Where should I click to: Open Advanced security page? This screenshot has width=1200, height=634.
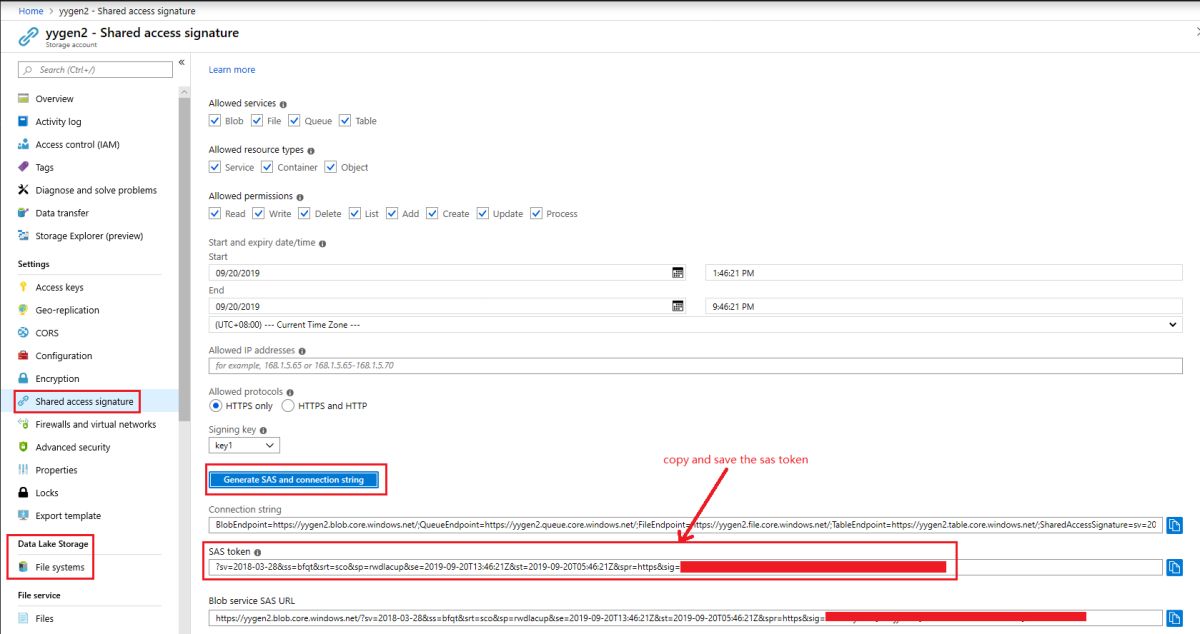coord(73,447)
